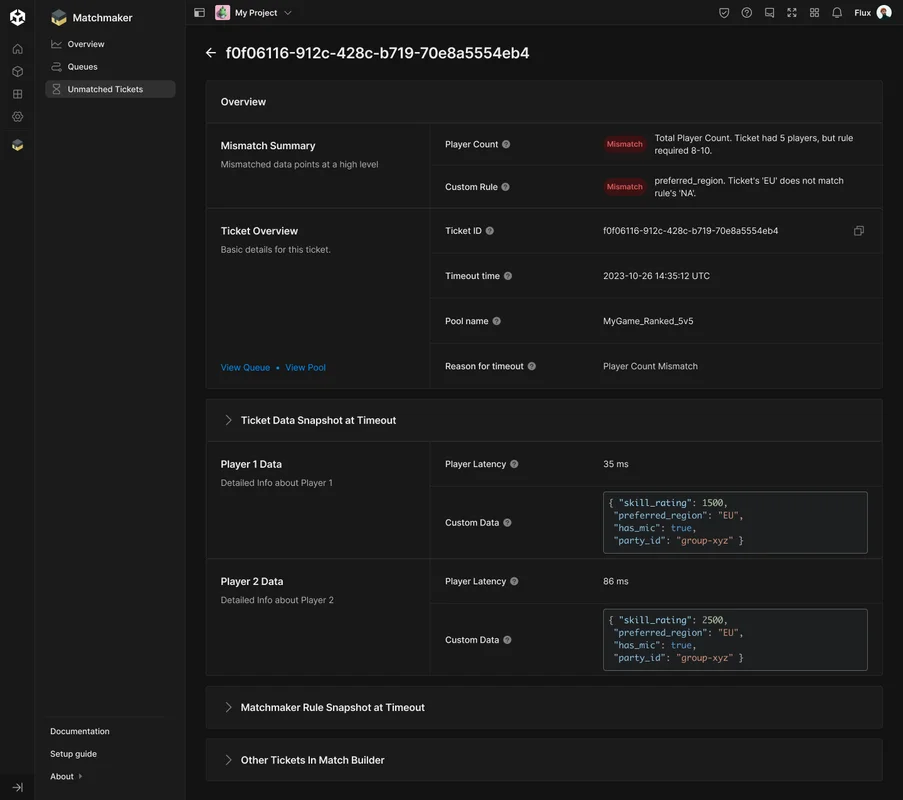Click the fullscreen expand icon in top bar
Viewport: 903px width, 800px height.
[x=792, y=13]
